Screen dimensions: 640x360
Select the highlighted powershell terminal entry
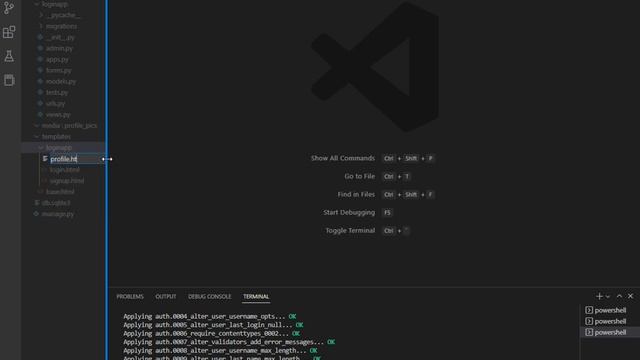[x=610, y=332]
